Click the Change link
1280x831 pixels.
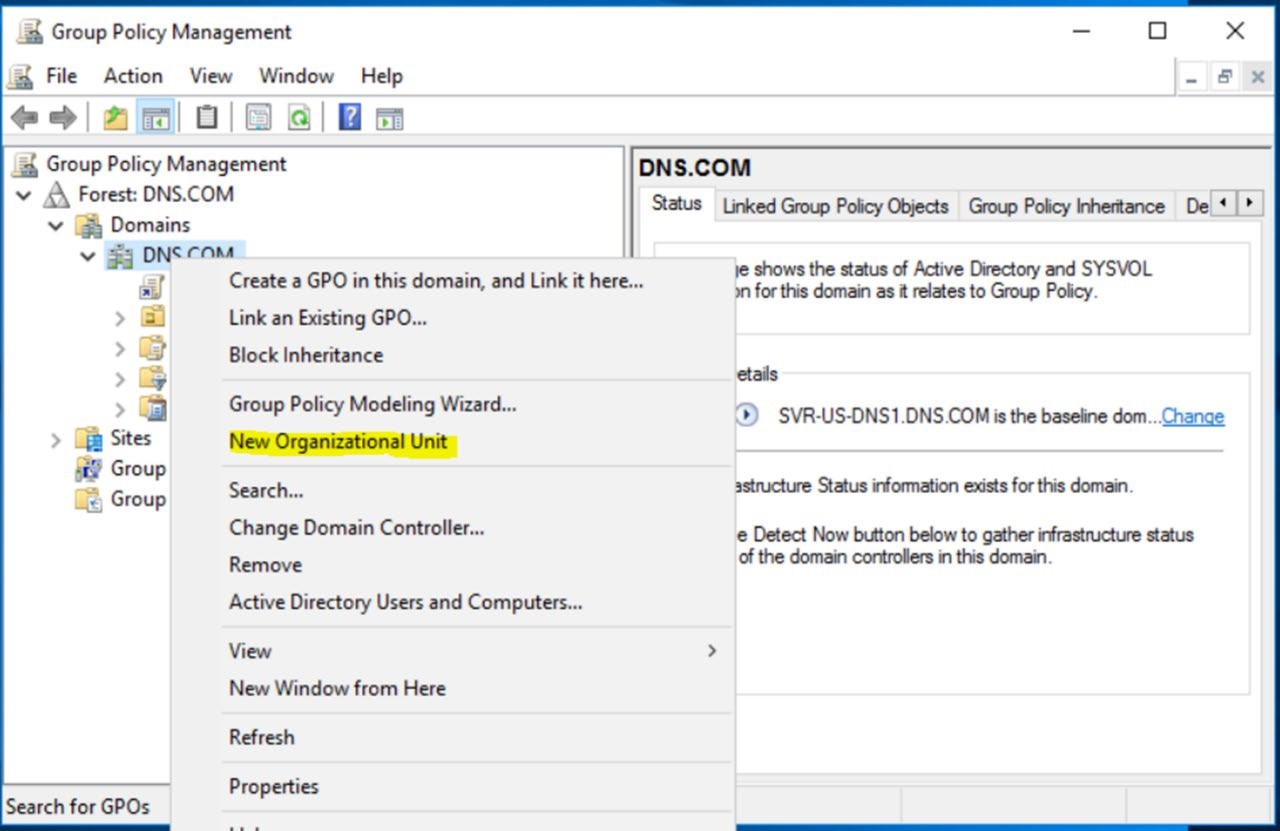(1193, 416)
